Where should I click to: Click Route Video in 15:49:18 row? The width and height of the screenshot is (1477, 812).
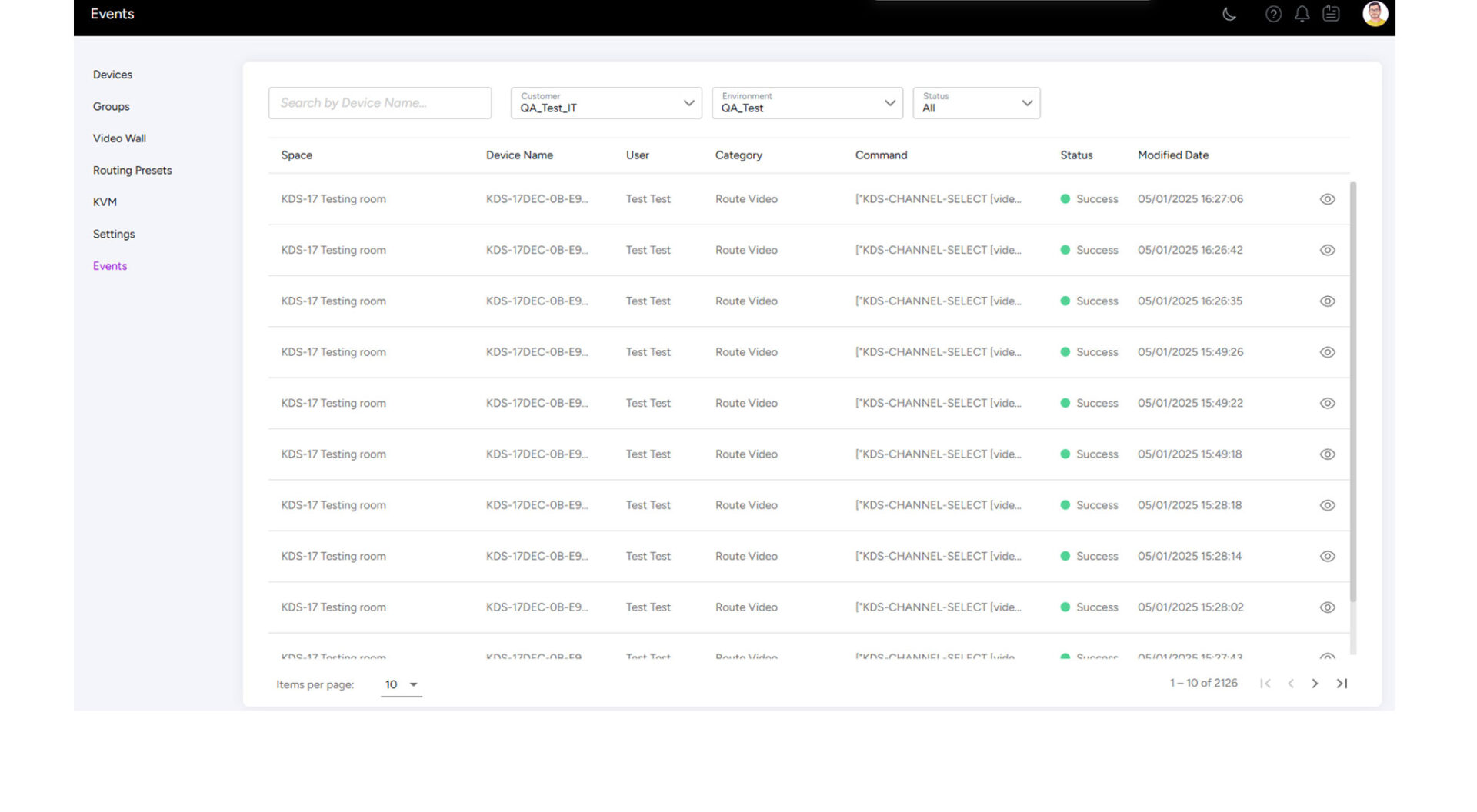pyautogui.click(x=746, y=454)
